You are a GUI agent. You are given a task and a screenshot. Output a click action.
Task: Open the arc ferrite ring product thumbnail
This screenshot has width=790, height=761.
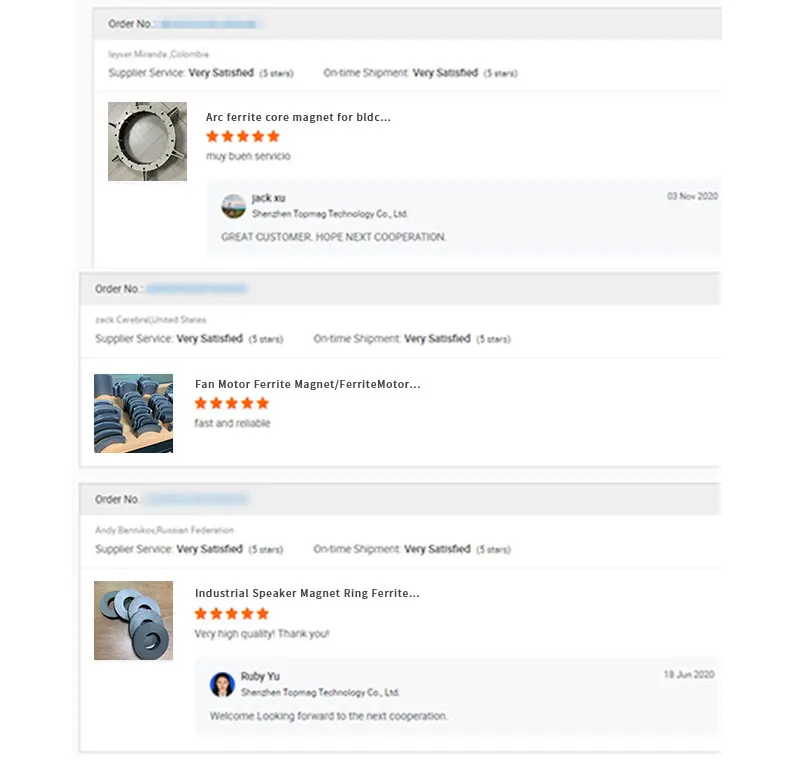click(x=147, y=141)
